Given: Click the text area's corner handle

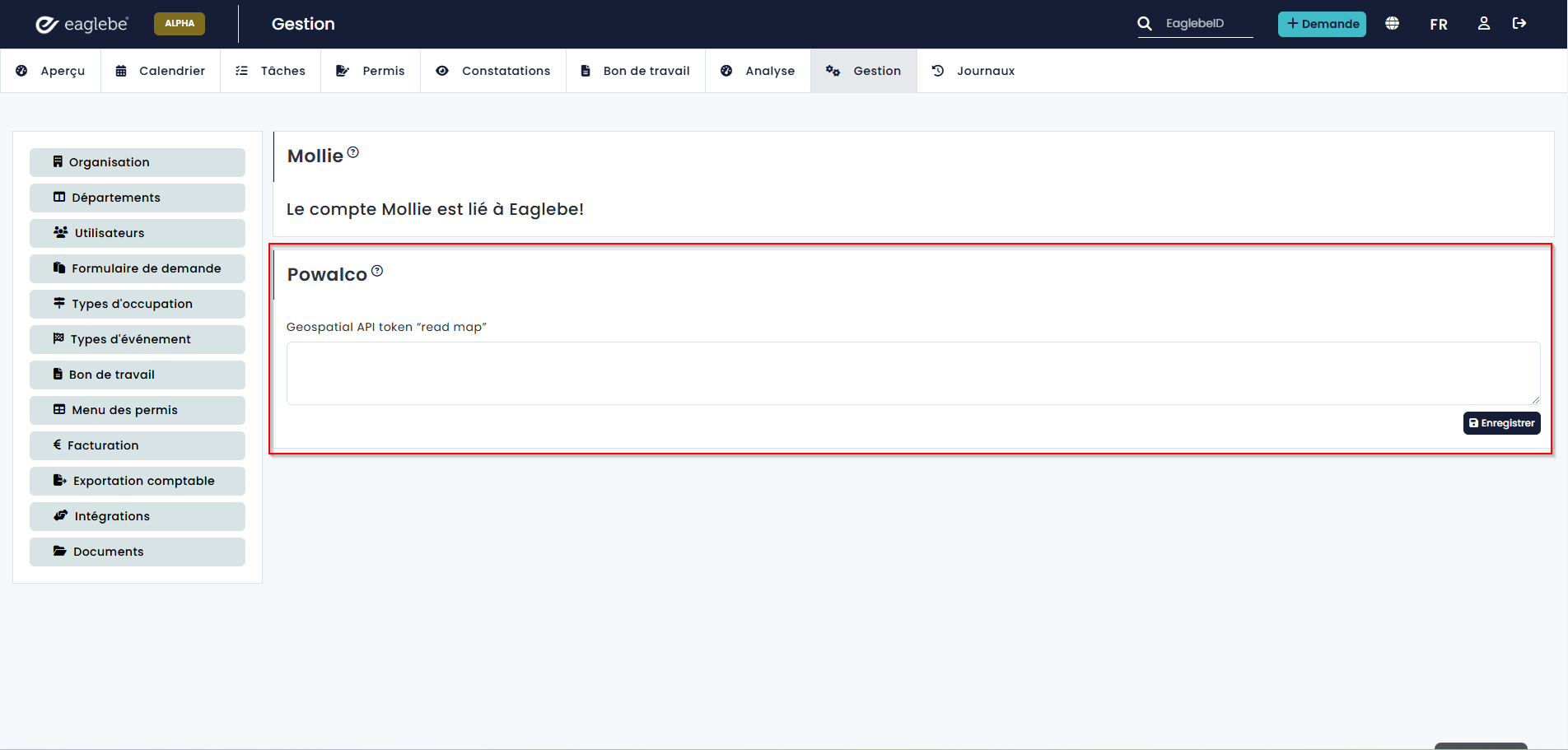Looking at the screenshot, I should click(x=1536, y=400).
